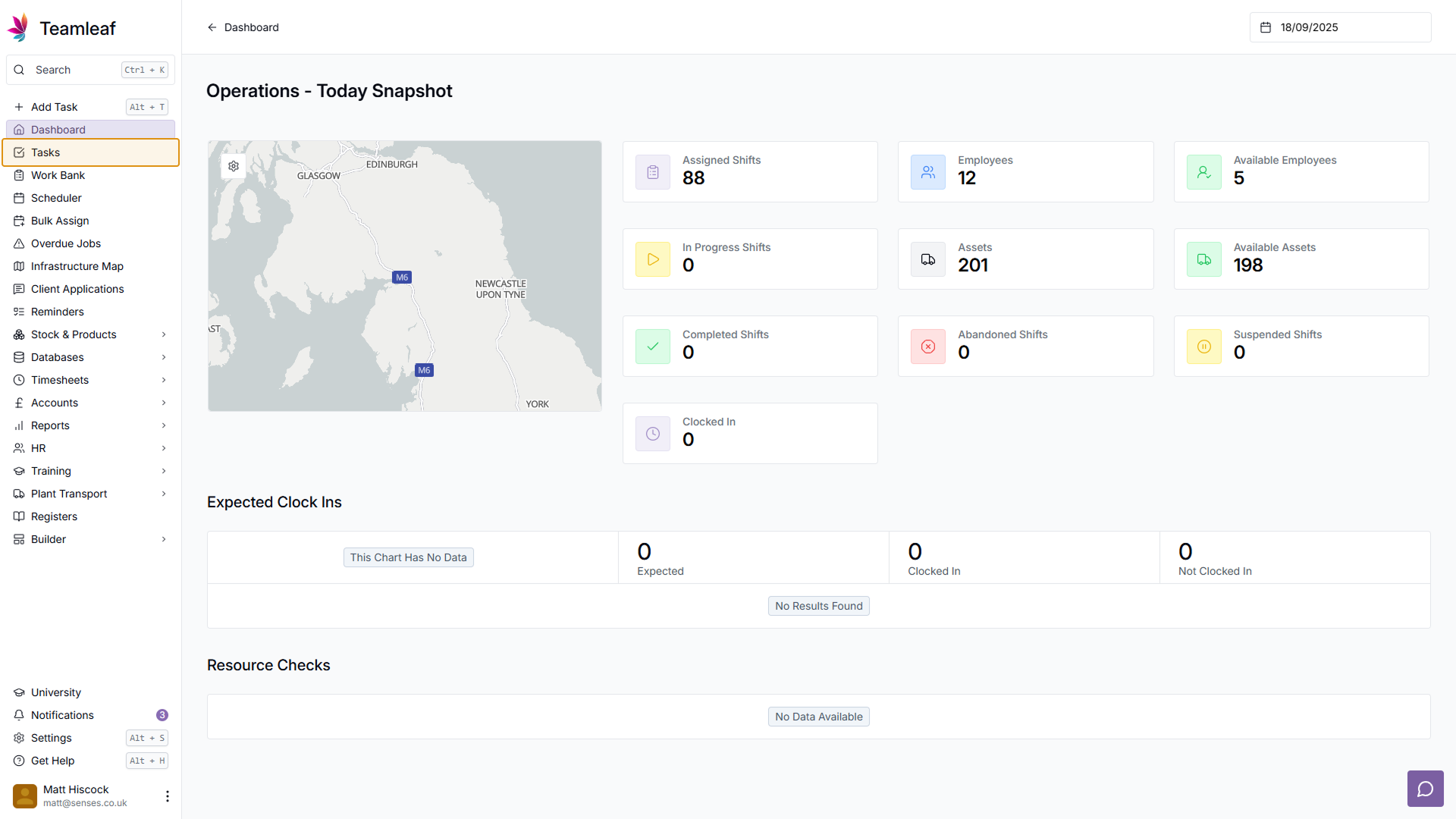1456x819 pixels.
Task: Open Notifications with 3 unread
Action: (x=62, y=715)
